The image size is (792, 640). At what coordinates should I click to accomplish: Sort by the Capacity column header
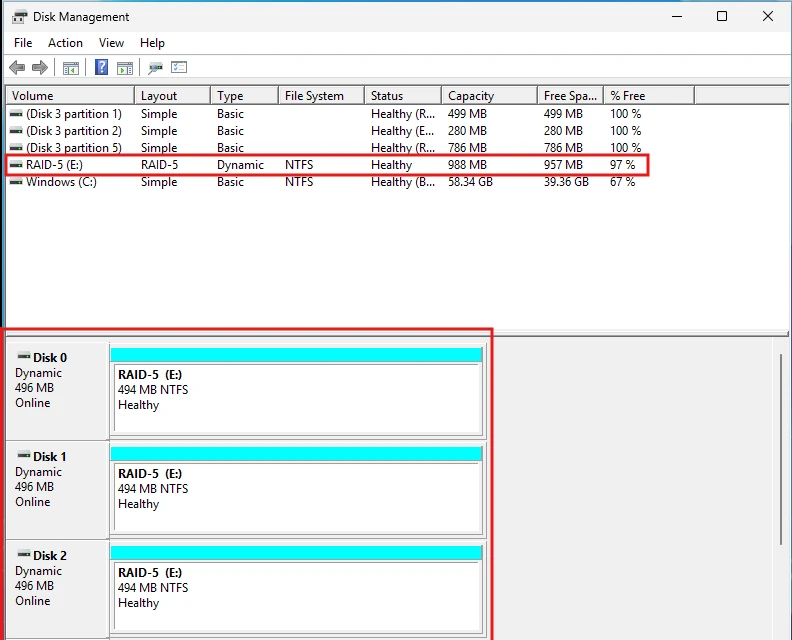[x=489, y=95]
